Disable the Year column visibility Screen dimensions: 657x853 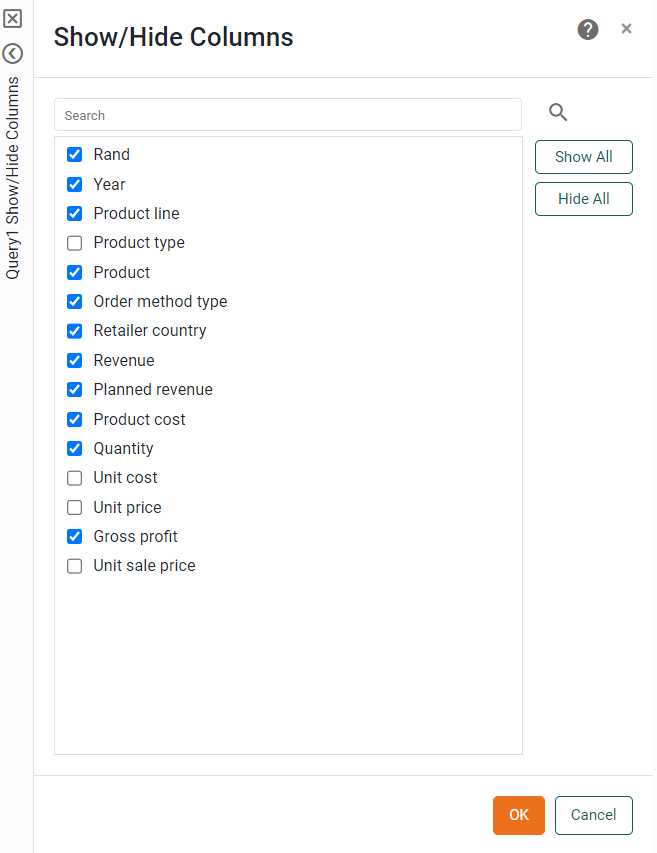(x=74, y=184)
